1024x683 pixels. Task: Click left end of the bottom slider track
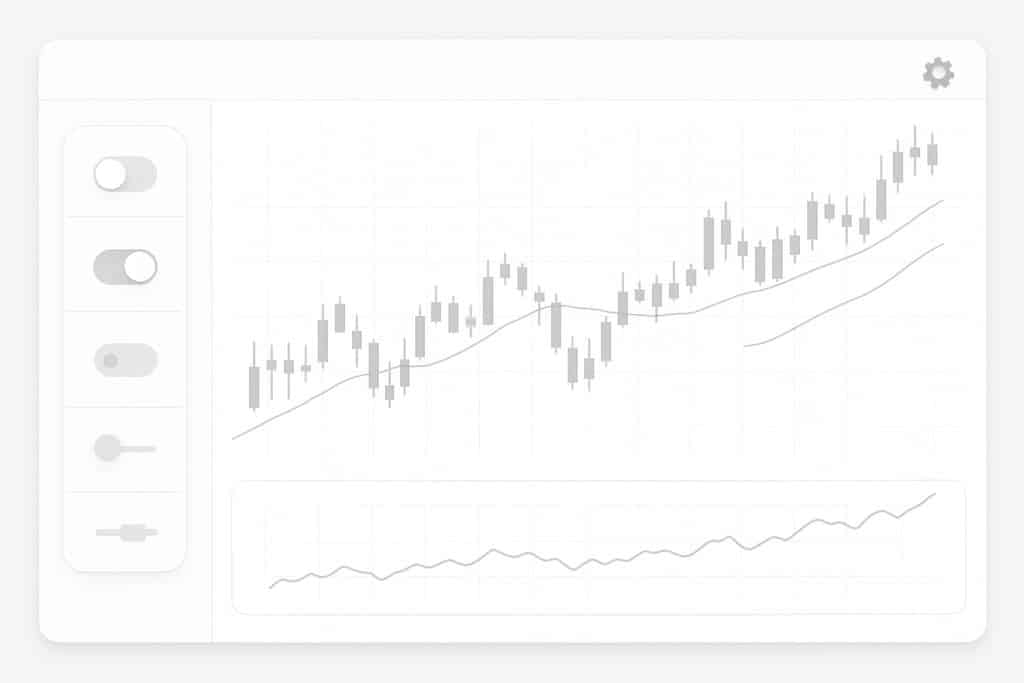click(100, 532)
